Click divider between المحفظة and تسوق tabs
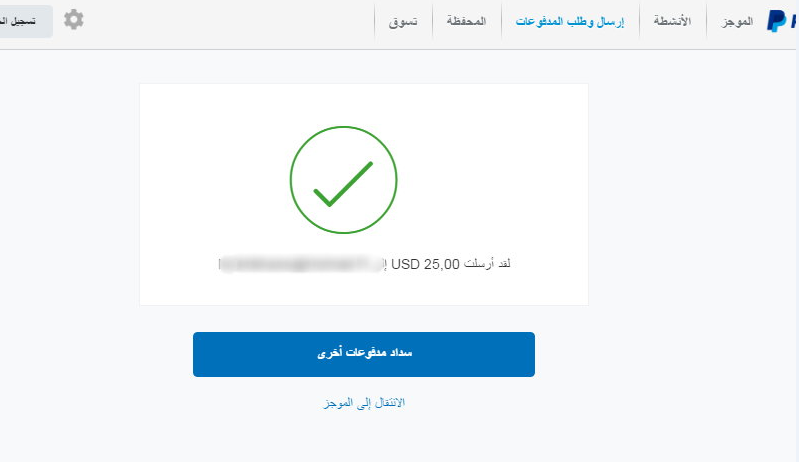The height and width of the screenshot is (462, 799). [x=433, y=21]
